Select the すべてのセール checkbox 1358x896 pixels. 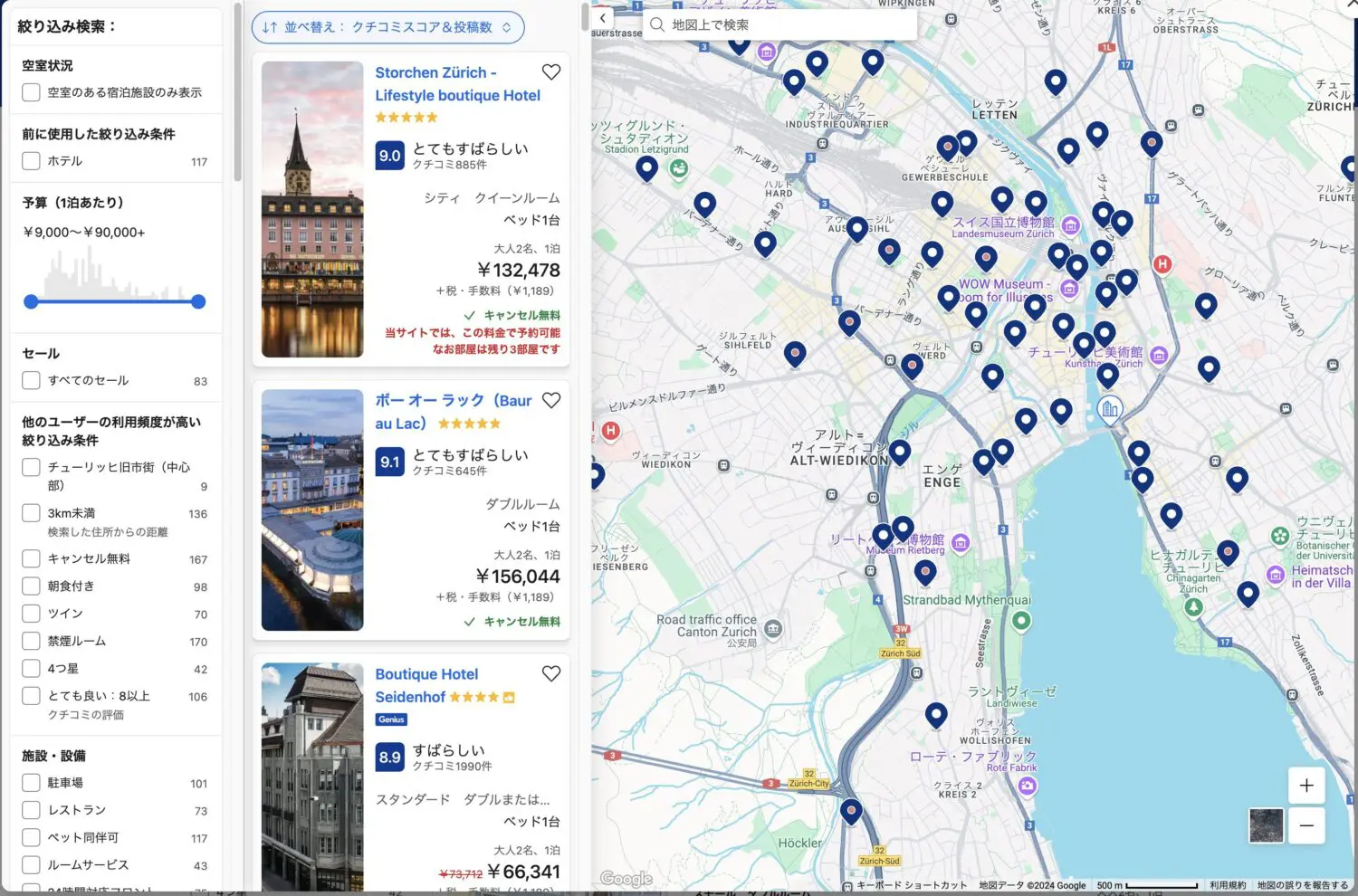pos(31,380)
